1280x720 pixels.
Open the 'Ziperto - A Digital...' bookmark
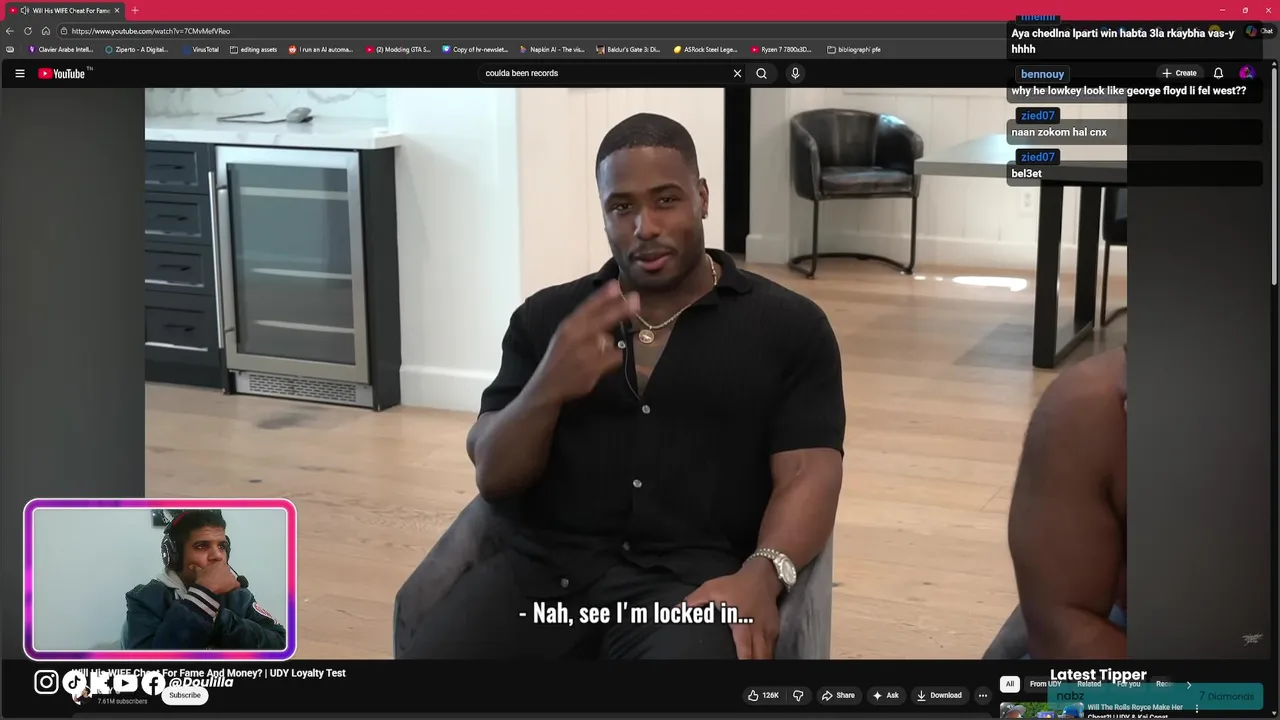(137, 49)
